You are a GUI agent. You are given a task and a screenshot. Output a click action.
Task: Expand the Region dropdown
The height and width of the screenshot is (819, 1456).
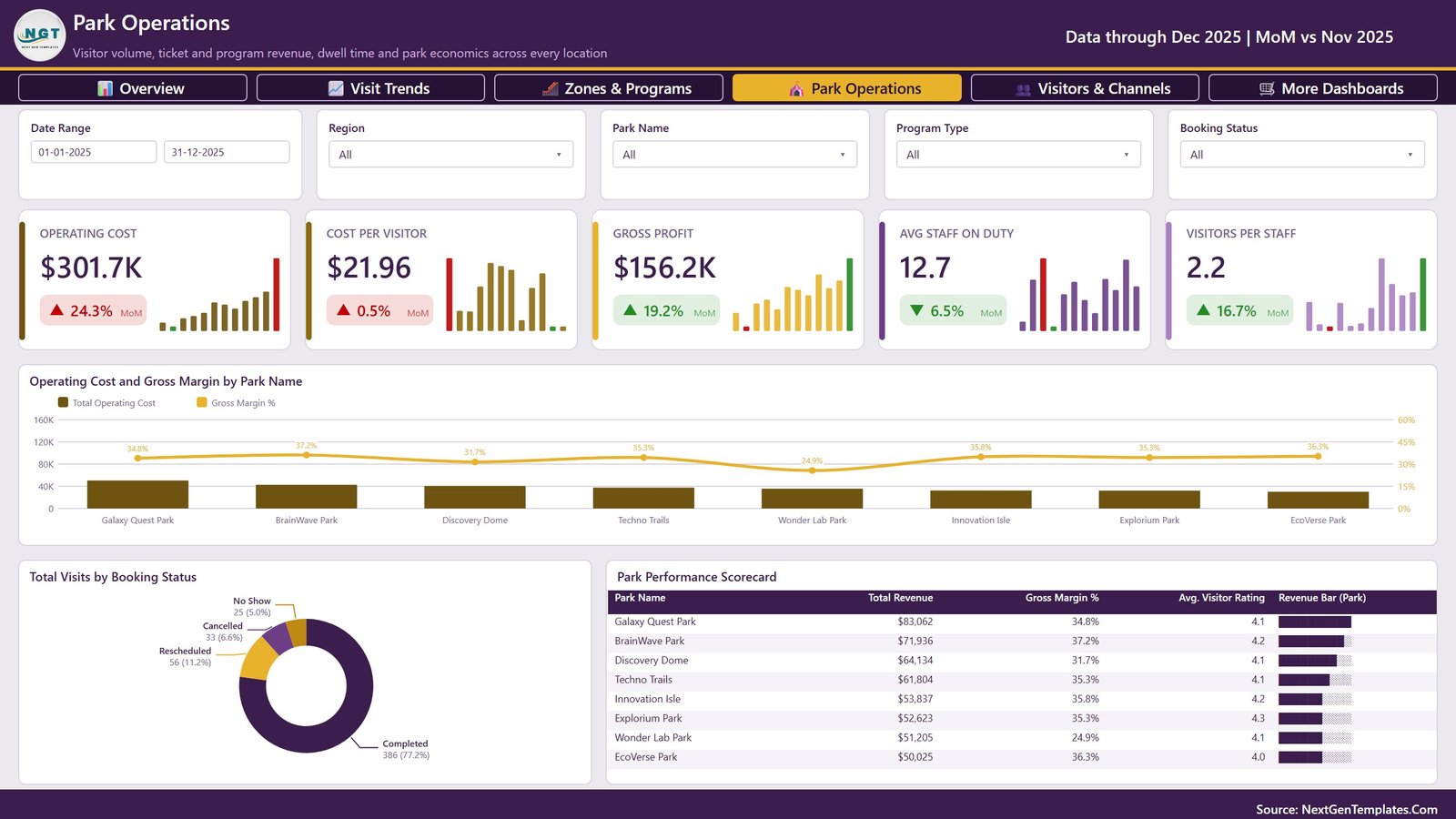450,155
